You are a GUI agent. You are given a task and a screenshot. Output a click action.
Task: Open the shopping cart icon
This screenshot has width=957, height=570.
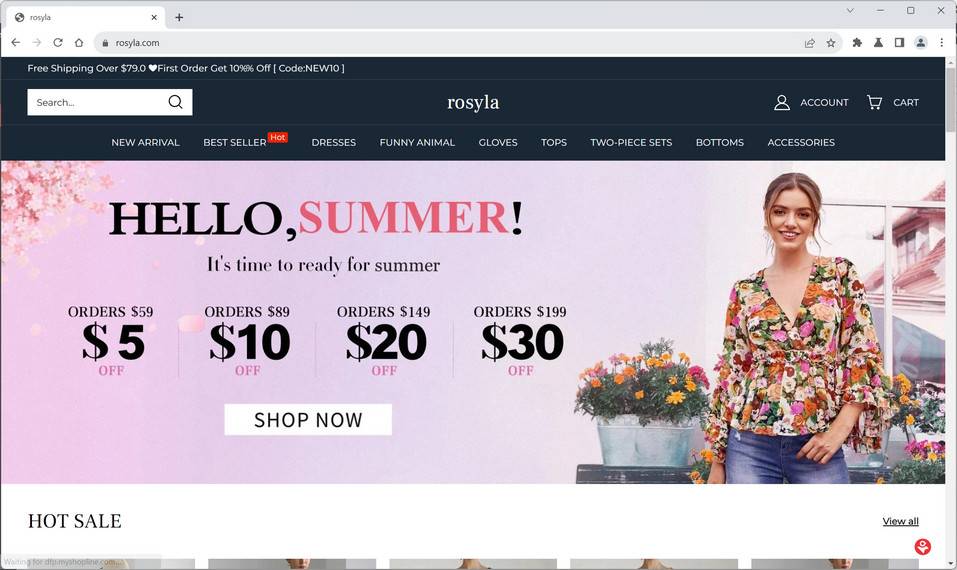tap(874, 102)
